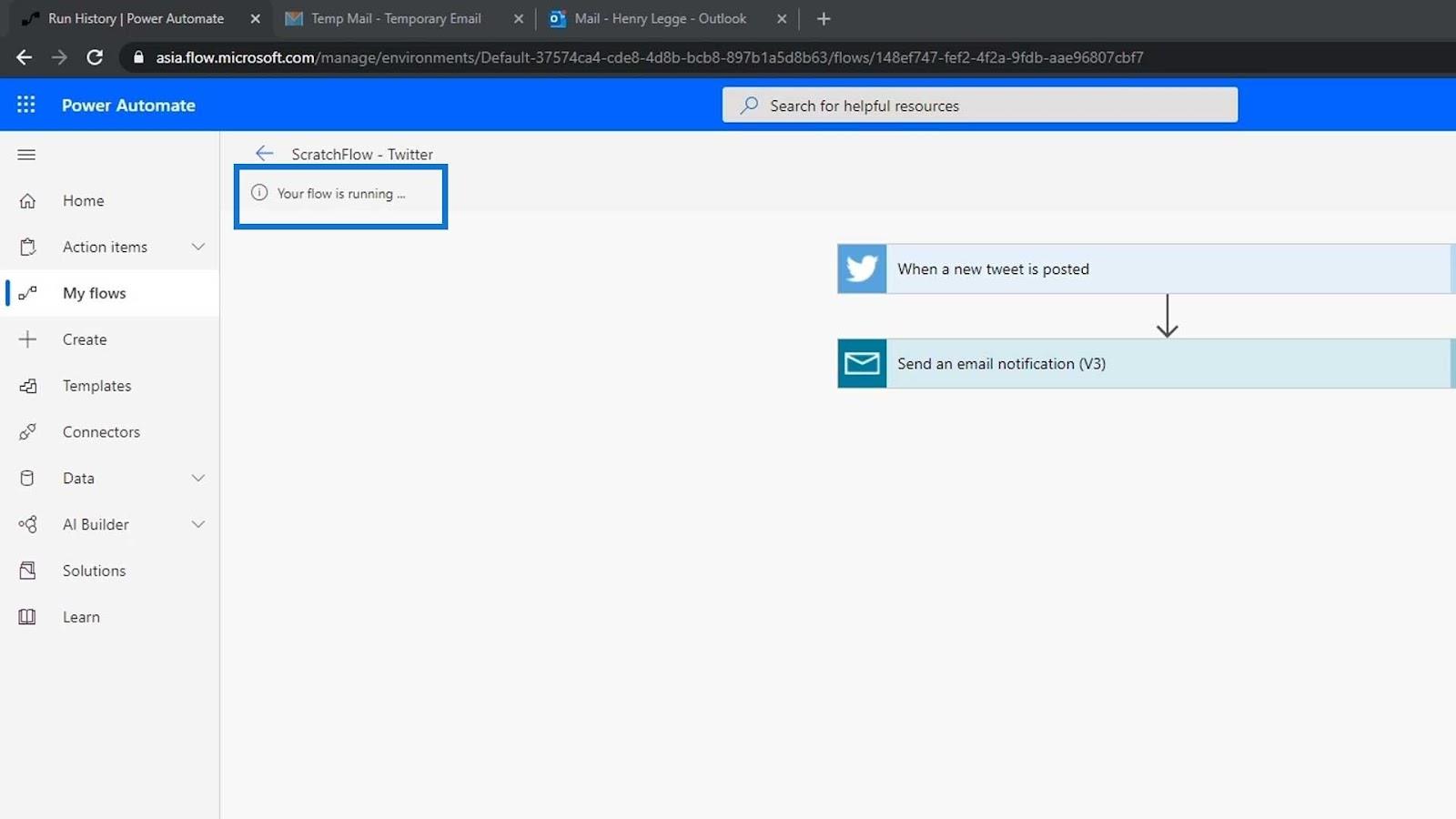Close the Run History Power Automate tab
1456x819 pixels.
click(x=255, y=18)
